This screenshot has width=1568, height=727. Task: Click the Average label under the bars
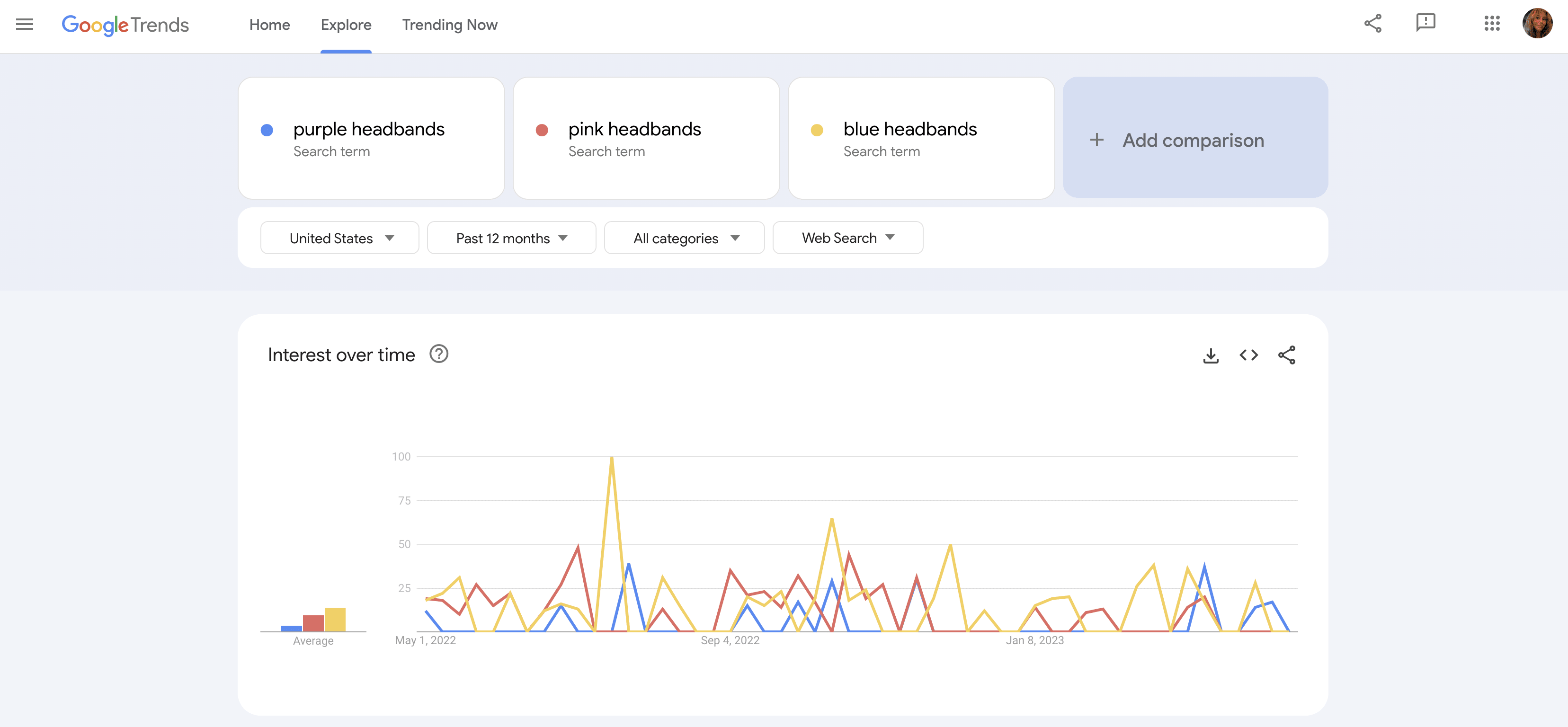pyautogui.click(x=313, y=640)
